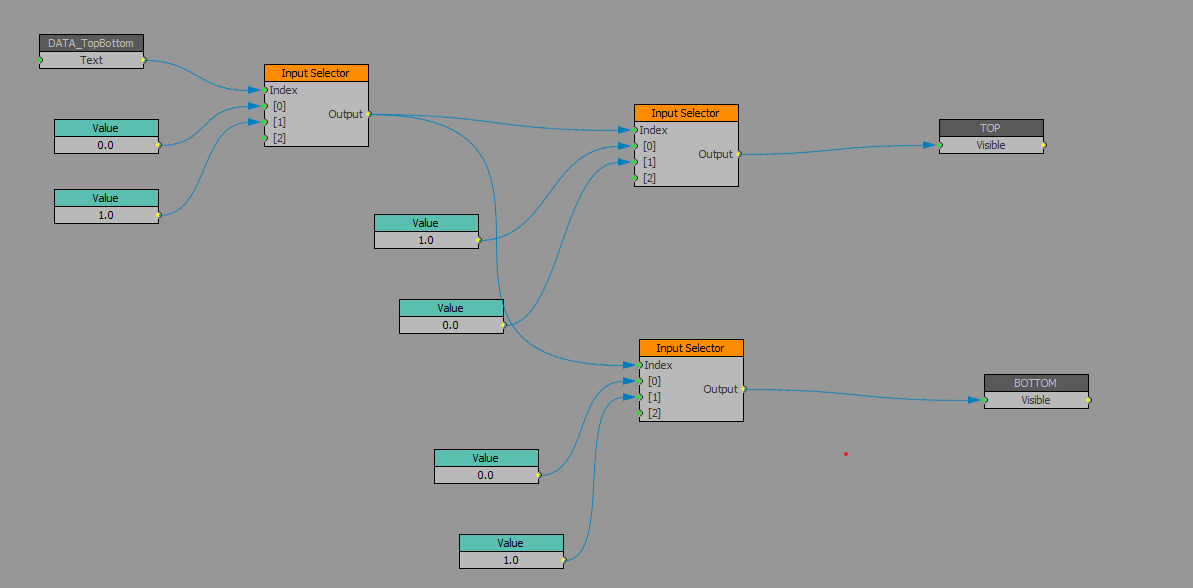Click 0.0 field wired to BOTTOM selector's [0]
The image size is (1193, 588).
486,475
